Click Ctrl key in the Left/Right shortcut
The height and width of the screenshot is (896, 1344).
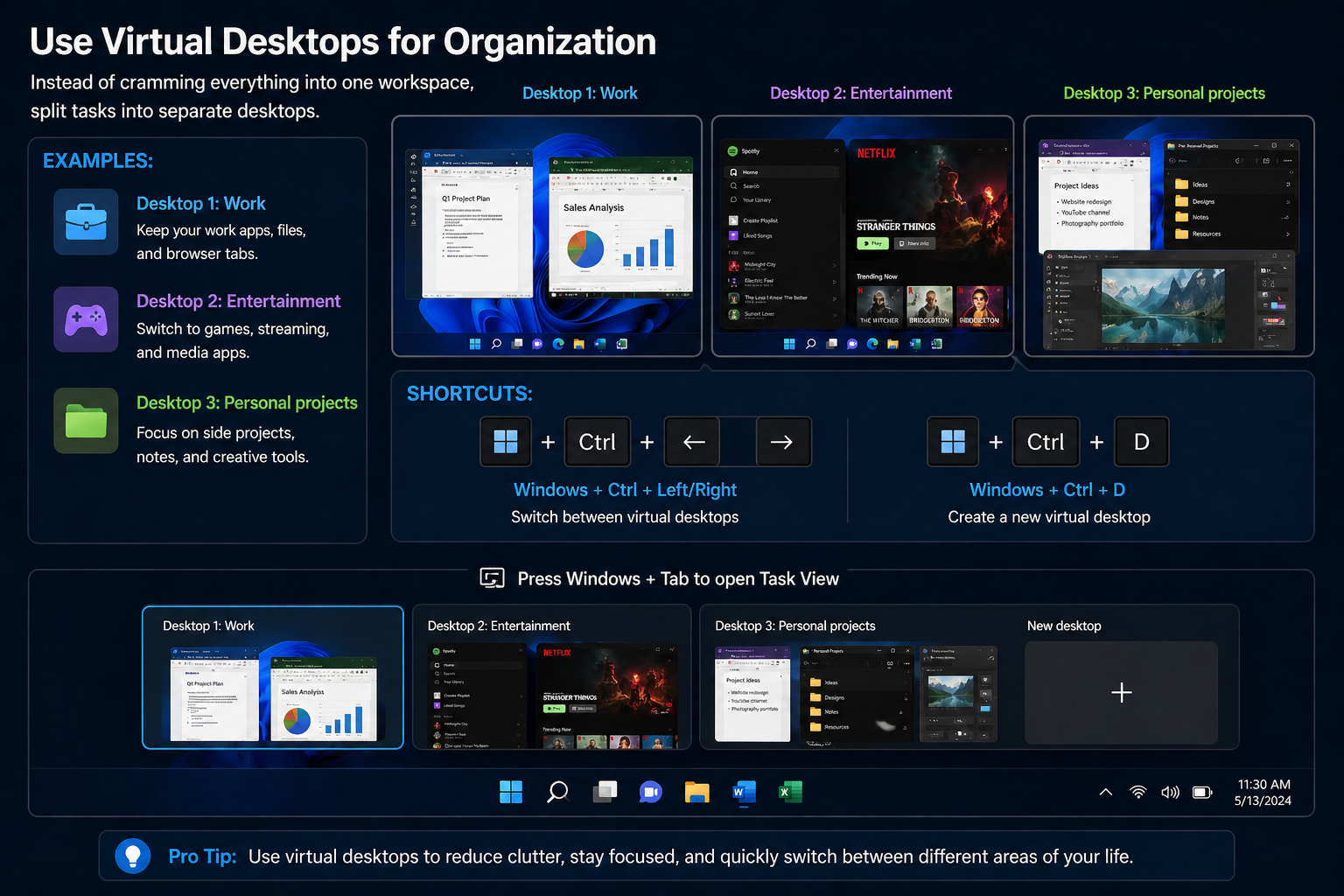598,442
